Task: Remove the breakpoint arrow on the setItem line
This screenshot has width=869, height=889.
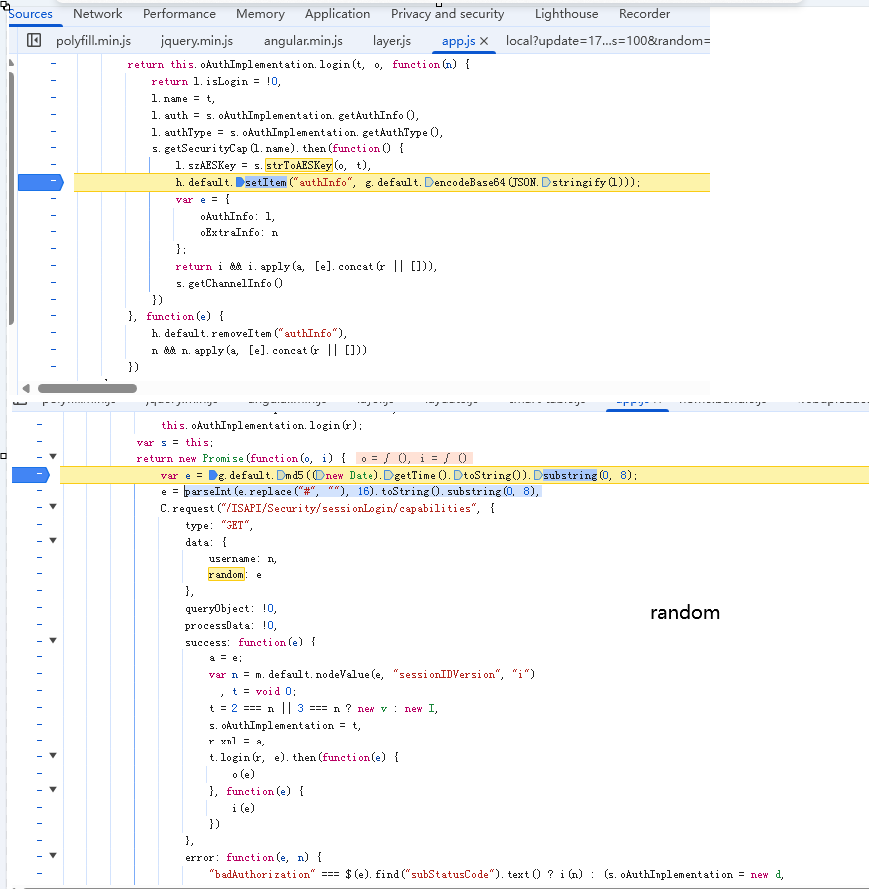Action: [x=41, y=182]
